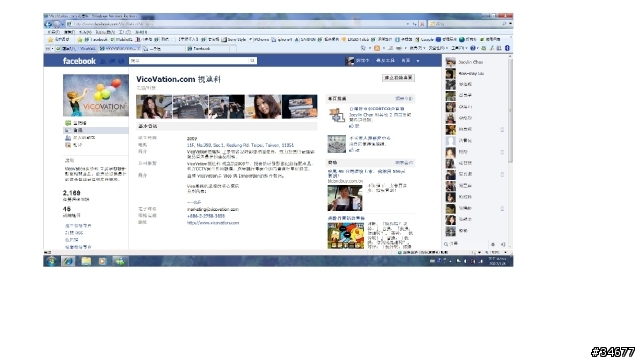Click the RSS feeds icon in command bar
This screenshot has height=360, width=640.
pyautogui.click(x=377, y=48)
